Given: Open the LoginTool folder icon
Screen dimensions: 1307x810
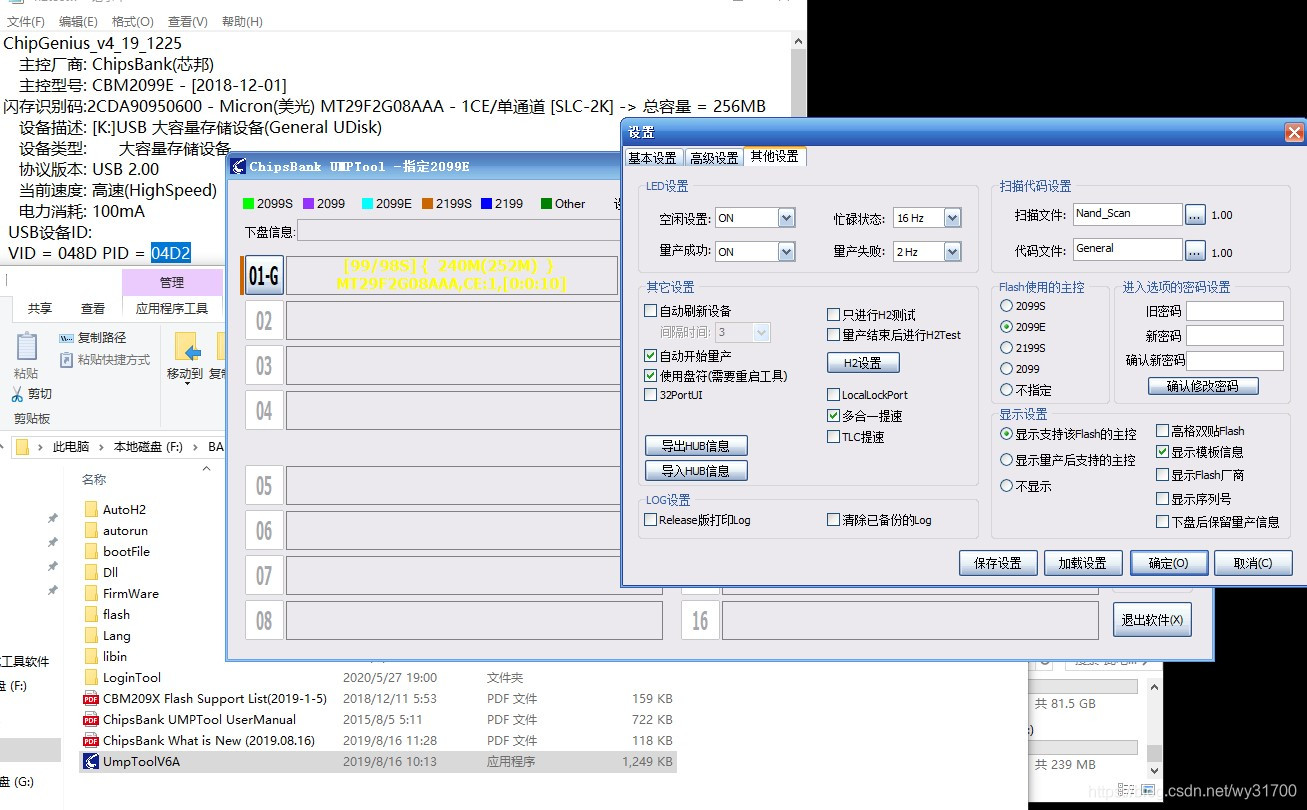Looking at the screenshot, I should tap(91, 677).
